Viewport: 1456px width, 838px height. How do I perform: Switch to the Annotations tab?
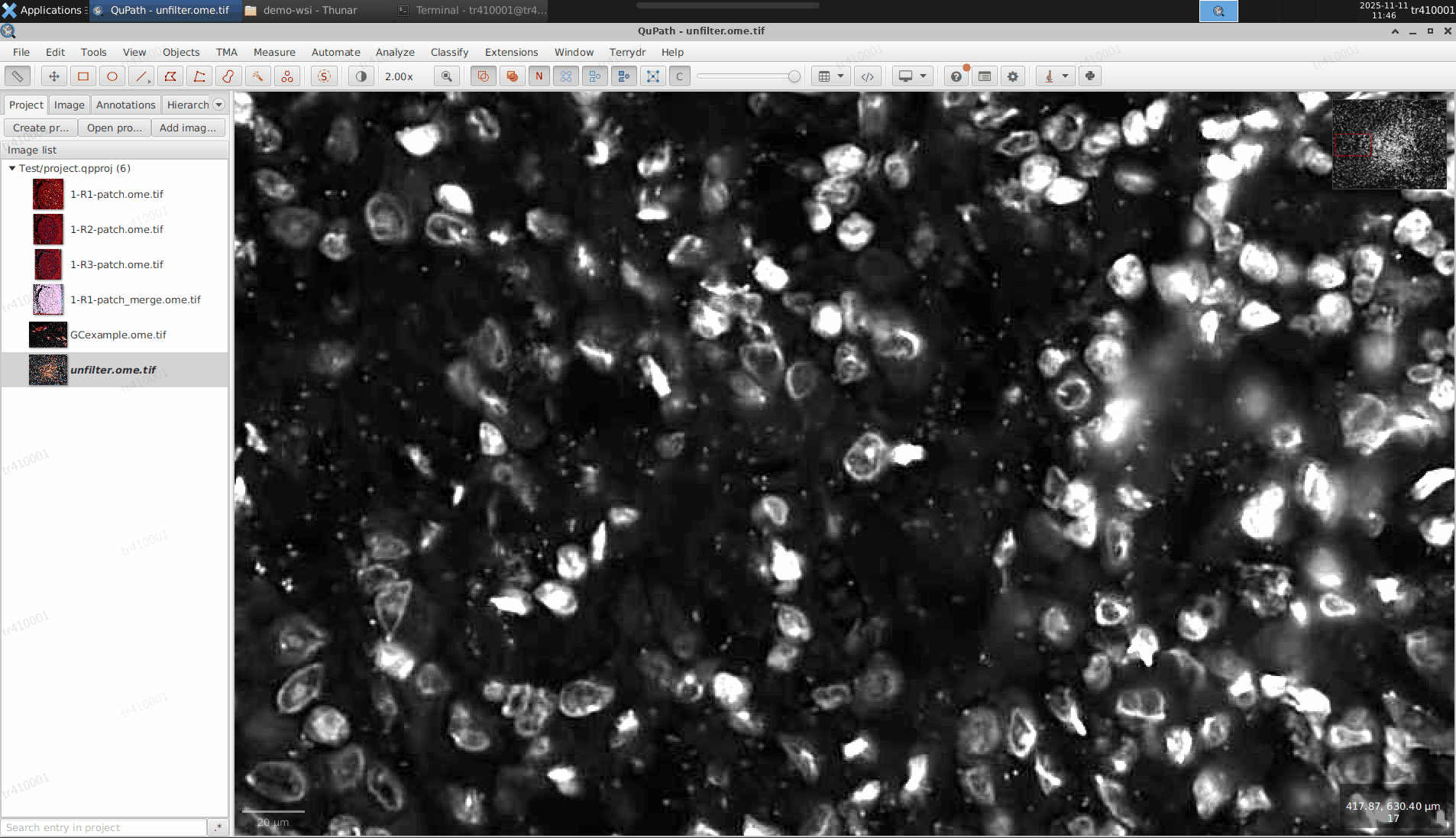click(x=125, y=105)
